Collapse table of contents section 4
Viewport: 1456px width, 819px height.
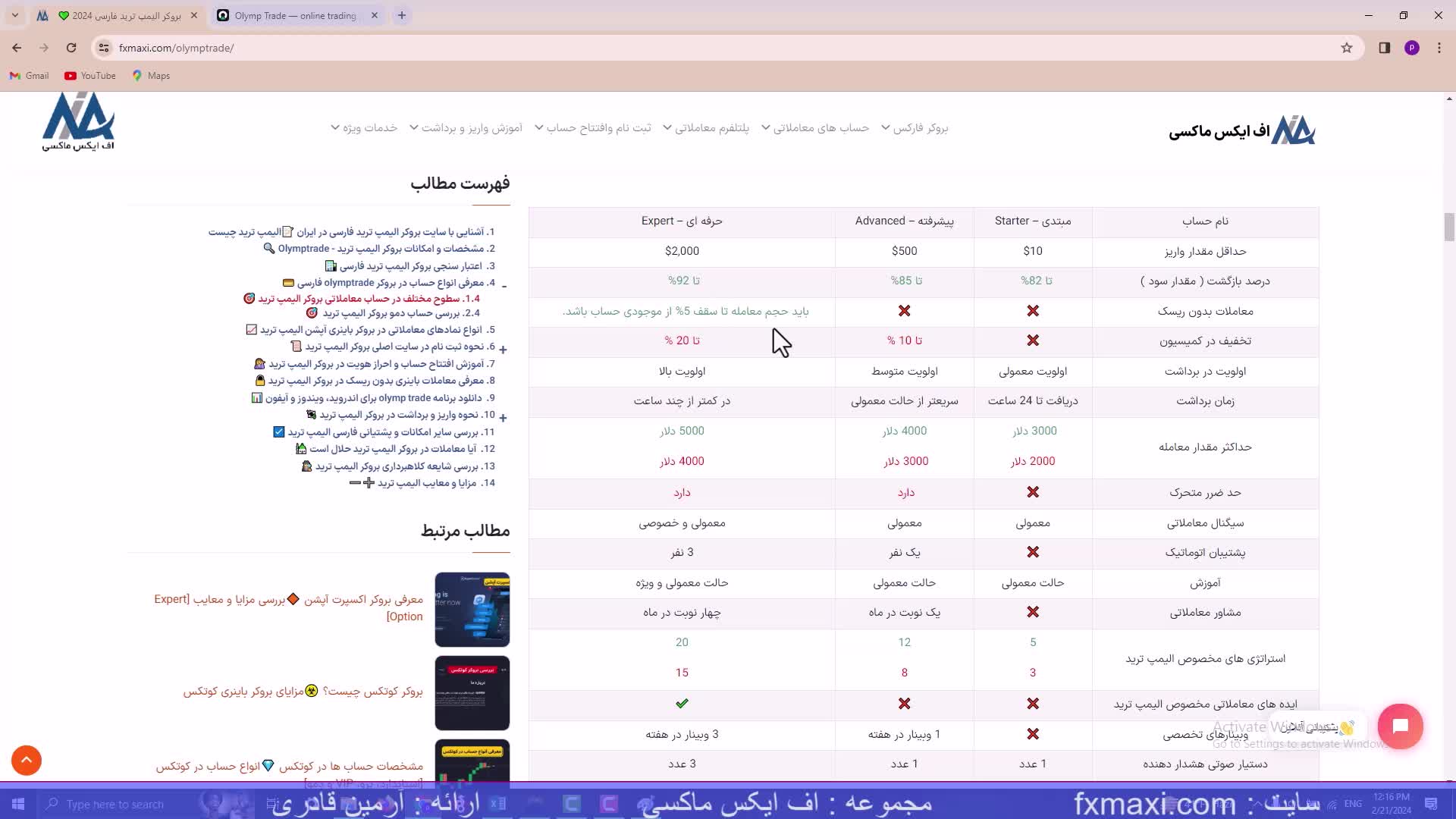[x=504, y=285]
